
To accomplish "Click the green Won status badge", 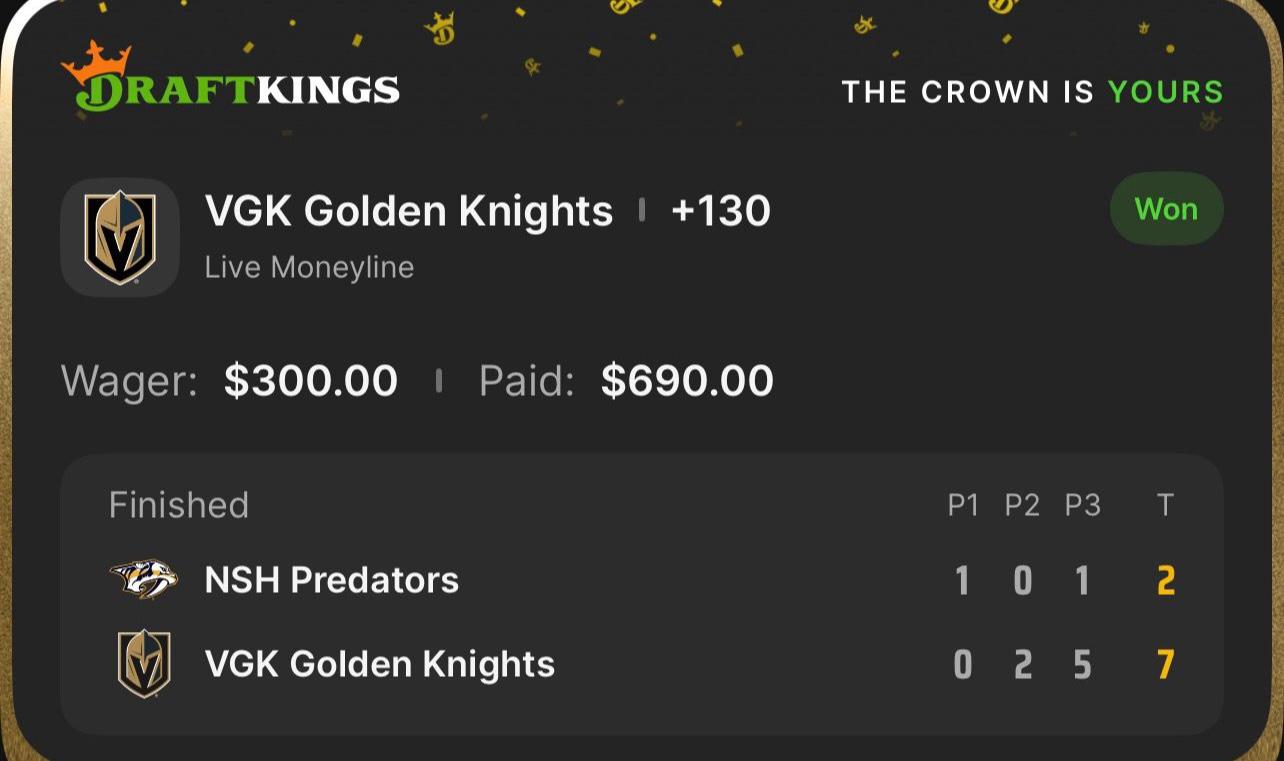I will 1166,209.
